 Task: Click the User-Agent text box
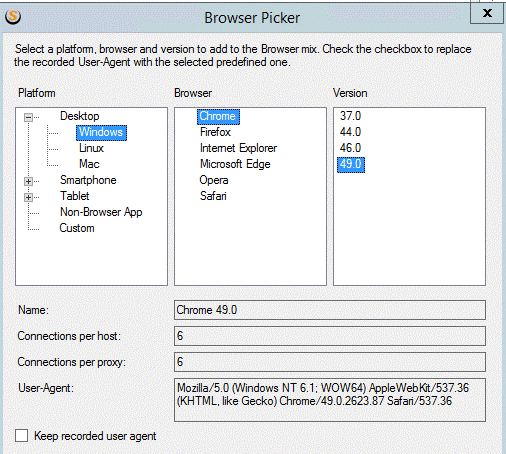click(x=330, y=400)
